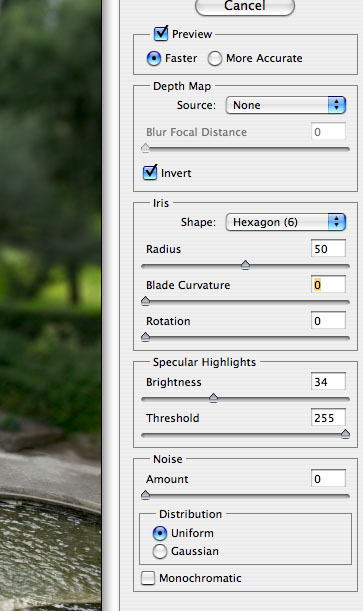Open the Depth Map Source dropdown

tap(285, 105)
